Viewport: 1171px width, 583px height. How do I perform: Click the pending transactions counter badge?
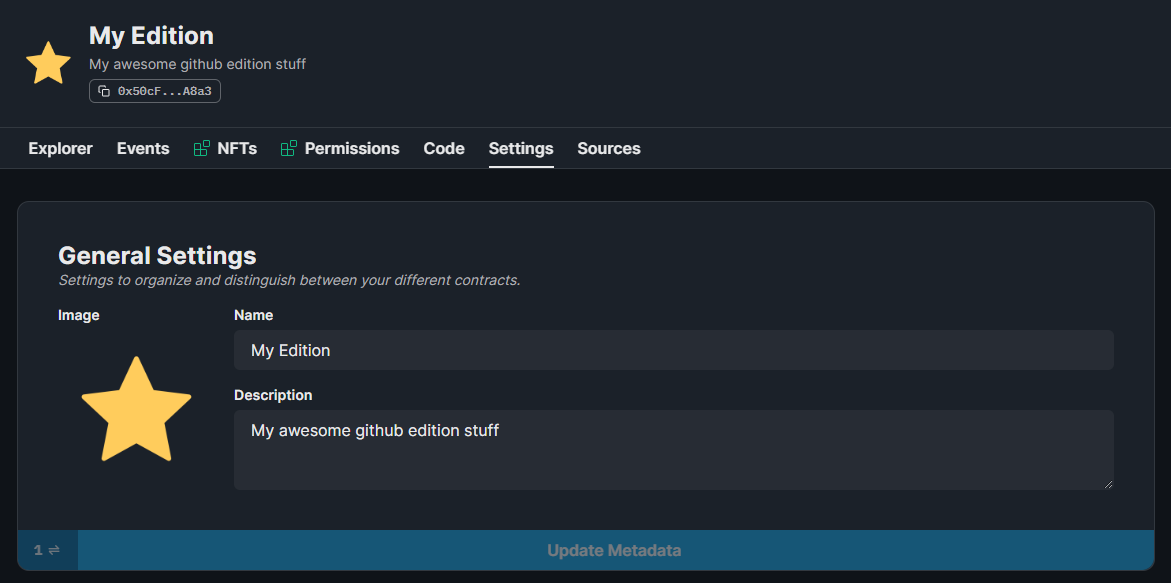coord(37,550)
